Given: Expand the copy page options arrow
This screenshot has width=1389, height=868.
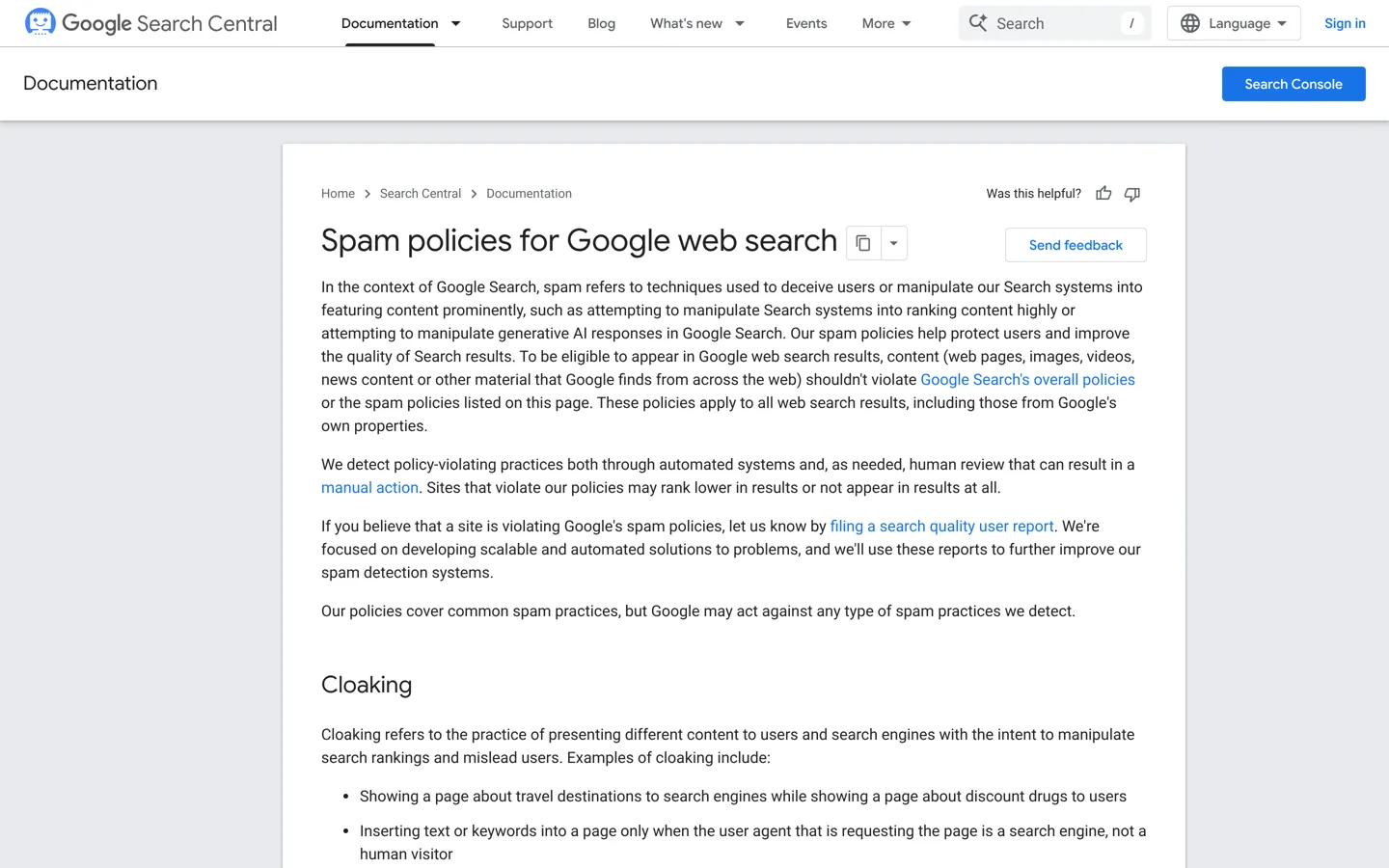Looking at the screenshot, I should pos(894,243).
